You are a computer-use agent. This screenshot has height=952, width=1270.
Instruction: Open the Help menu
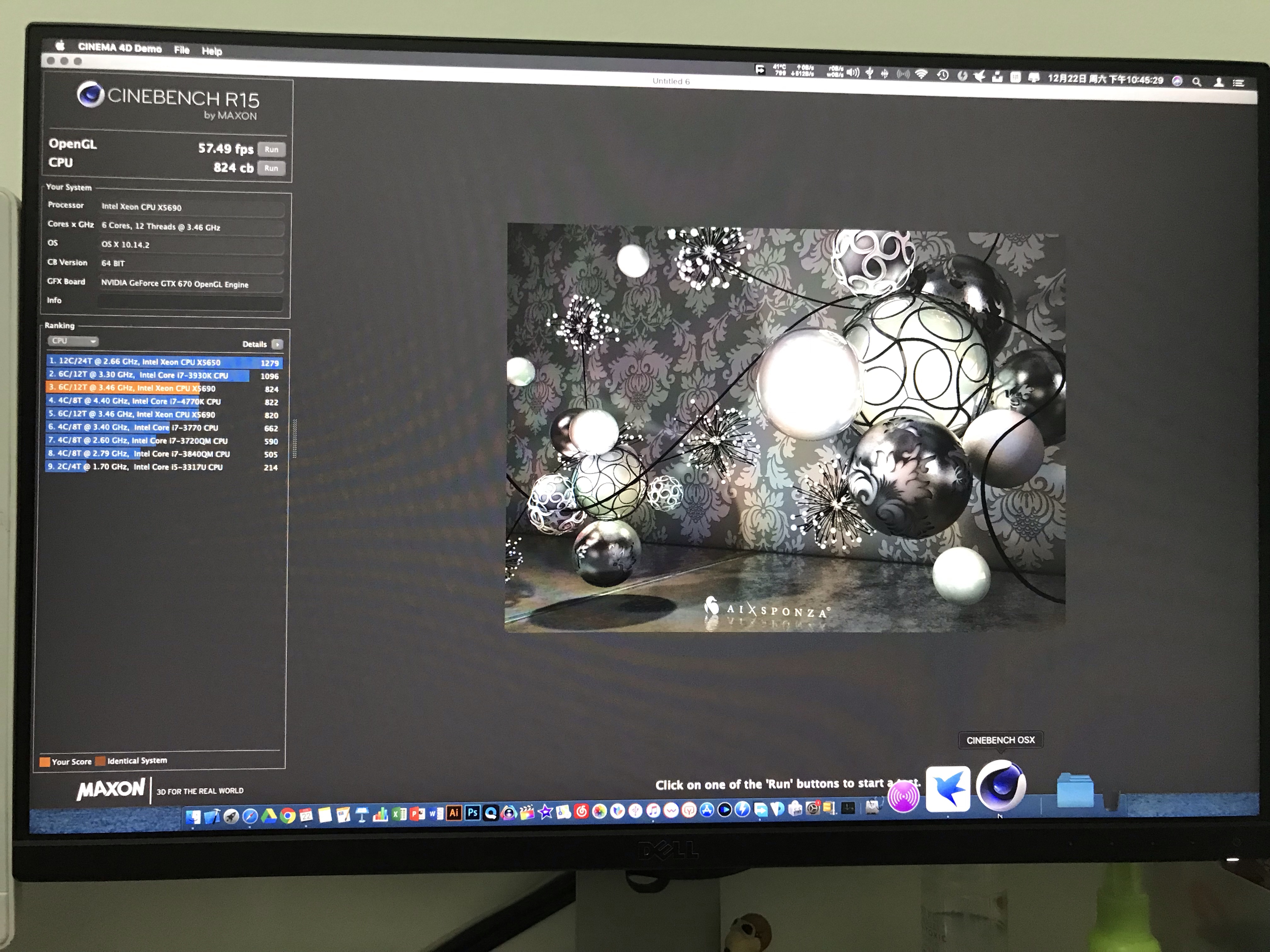[x=211, y=51]
